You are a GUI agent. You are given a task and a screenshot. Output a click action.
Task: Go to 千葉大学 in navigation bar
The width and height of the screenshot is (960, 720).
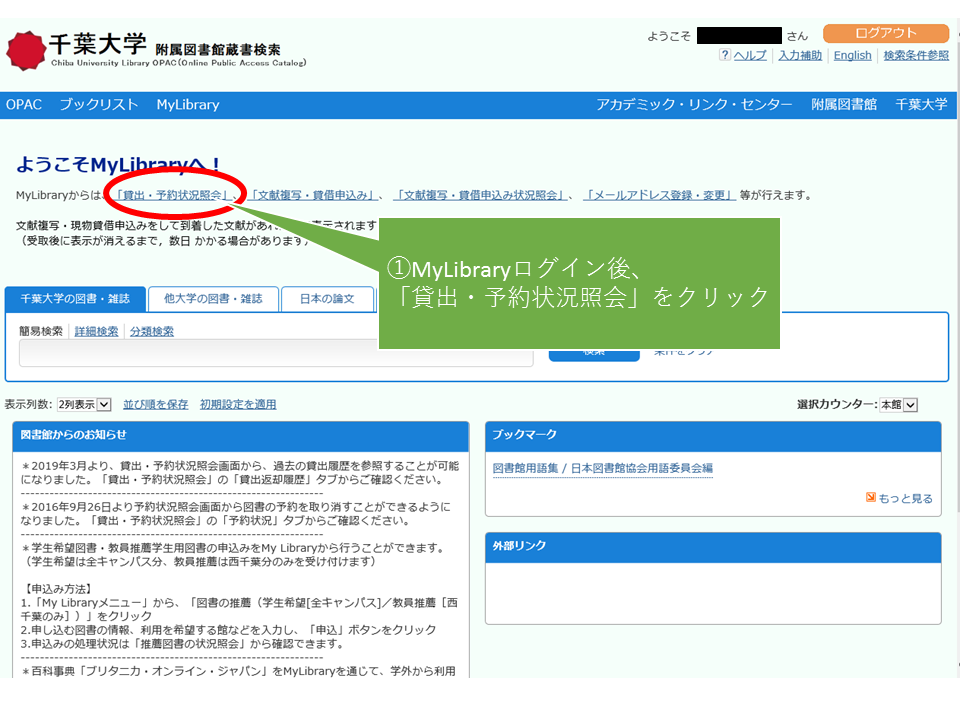(921, 105)
